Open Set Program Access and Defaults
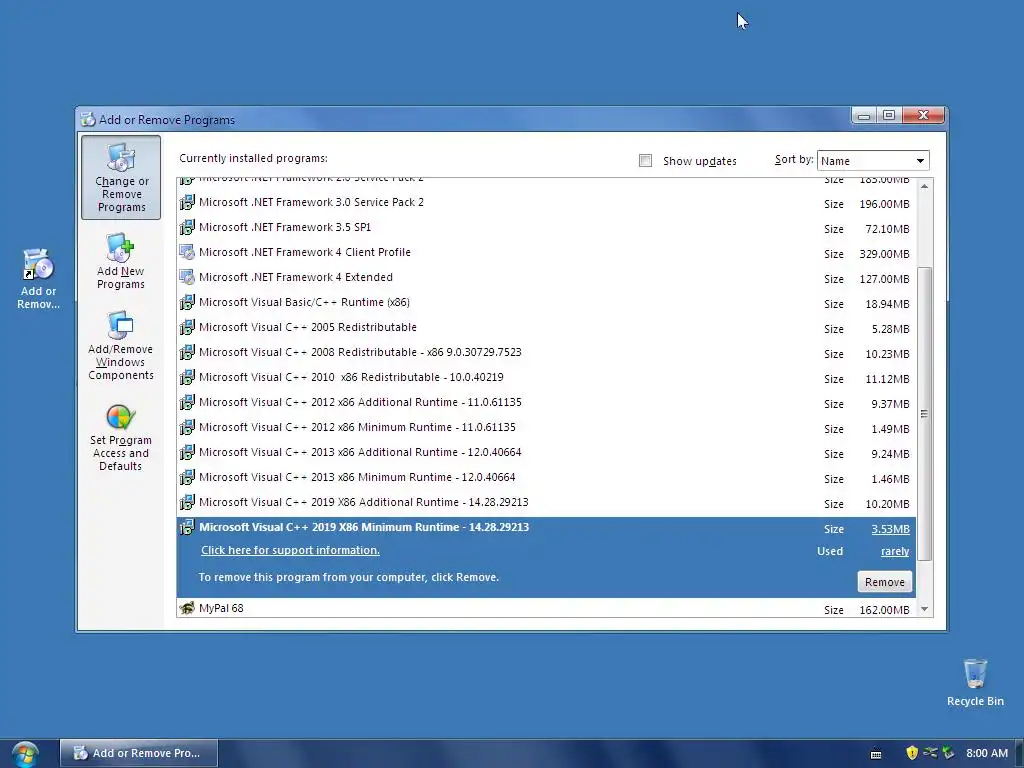Viewport: 1024px width, 768px height. 121,438
